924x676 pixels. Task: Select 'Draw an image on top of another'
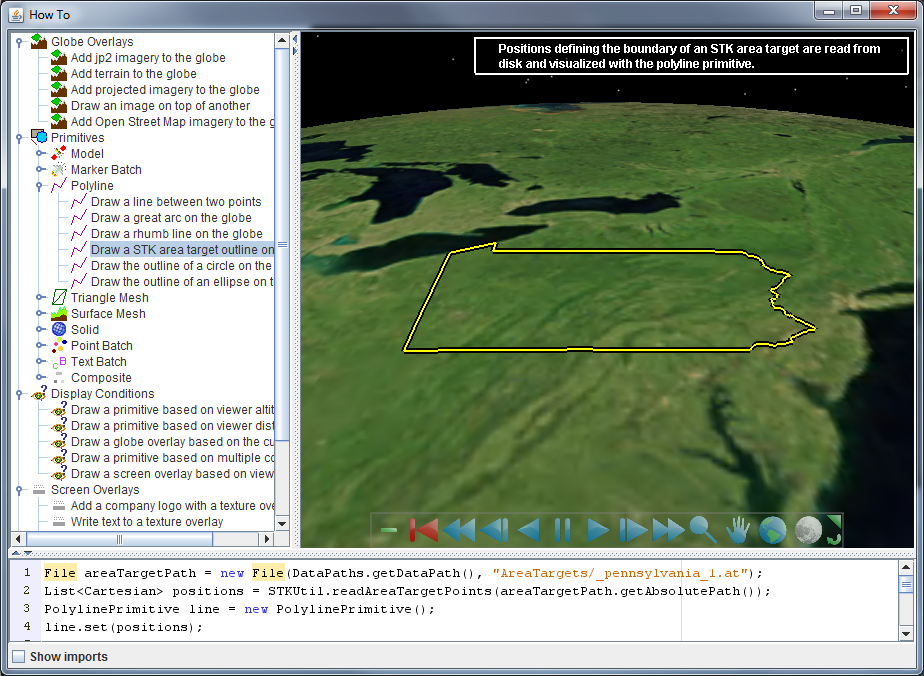pos(160,105)
